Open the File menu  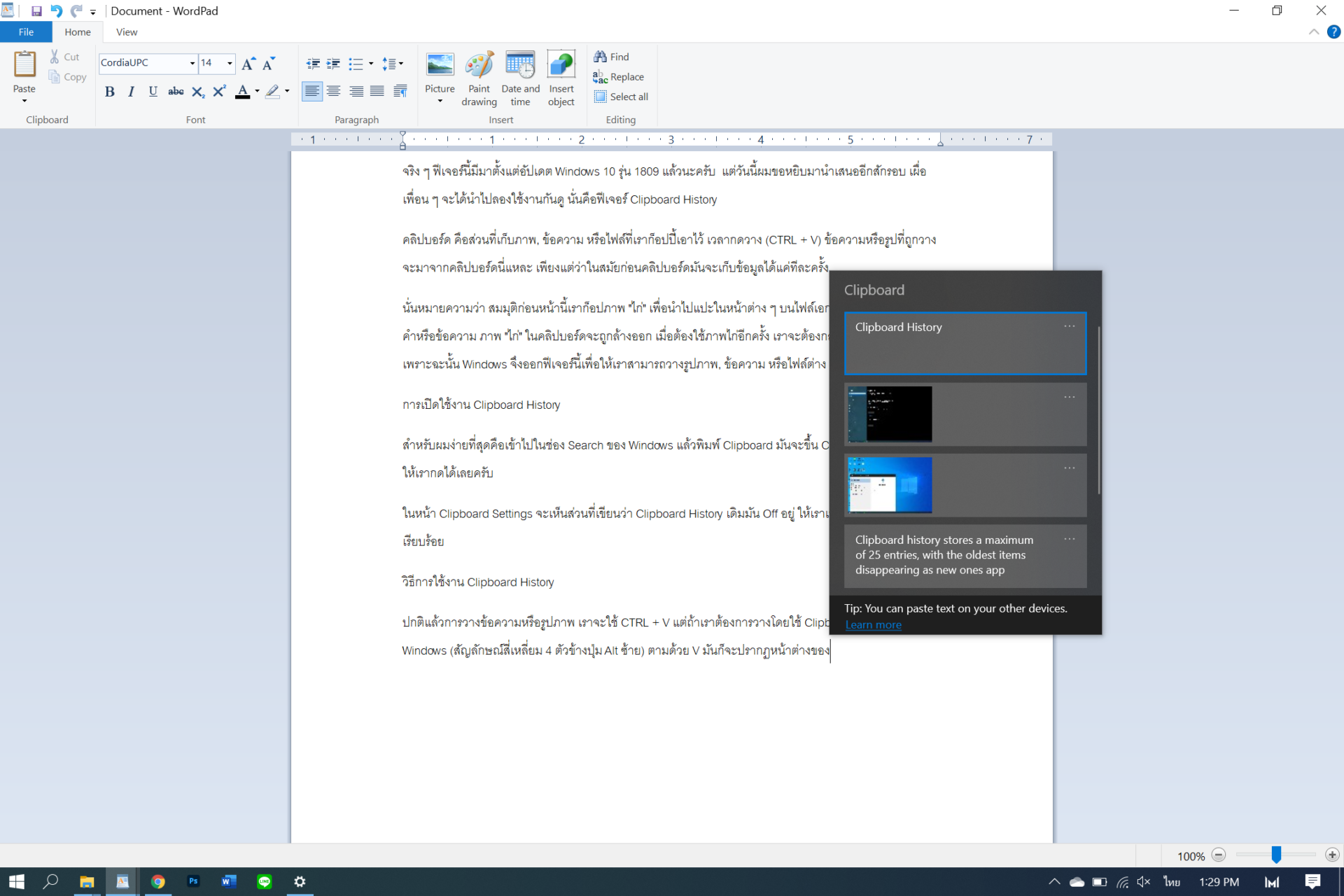[x=26, y=31]
